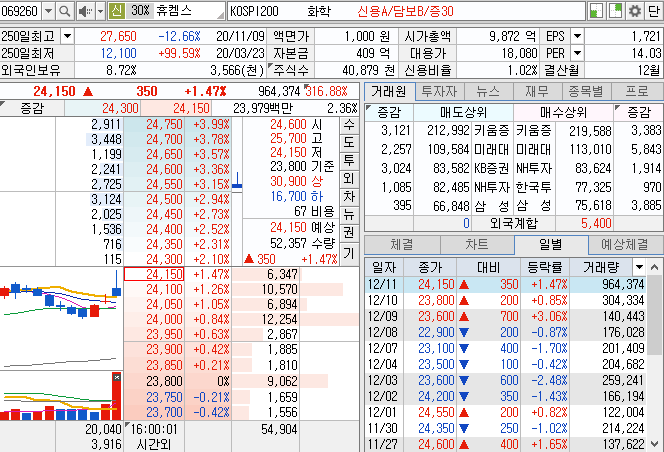Viewport: 664px width, 452px height.
Task: Switch to the 재무 tab
Action: pos(537,92)
